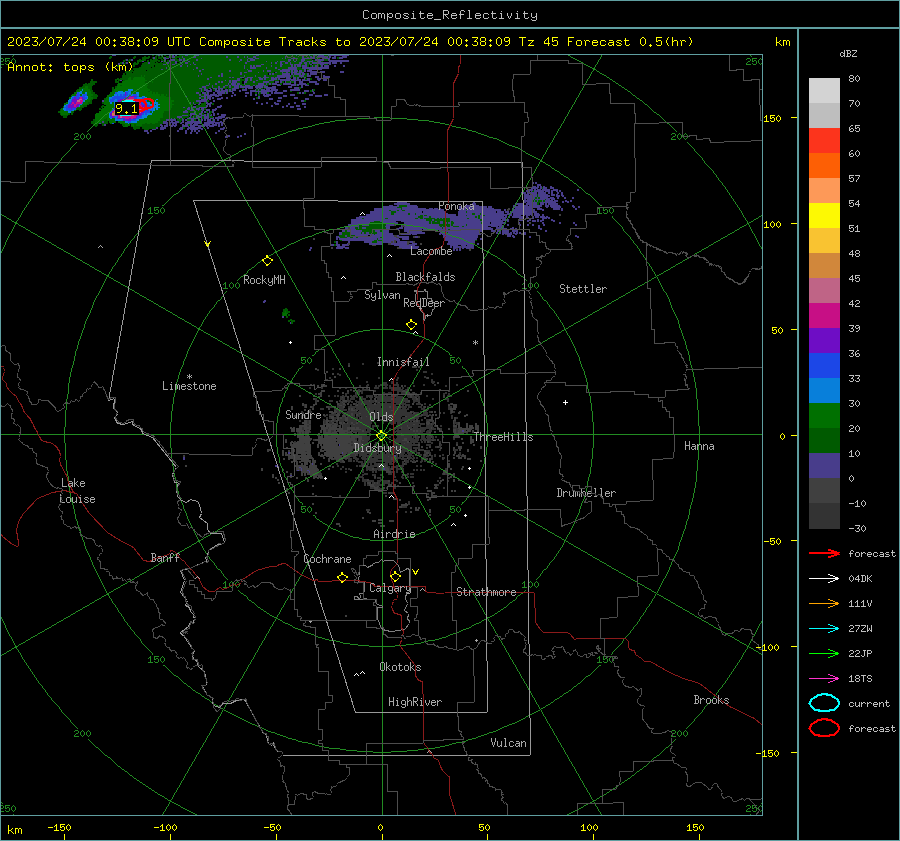Click the cyan 27ZW arrow in legend

pyautogui.click(x=824, y=629)
